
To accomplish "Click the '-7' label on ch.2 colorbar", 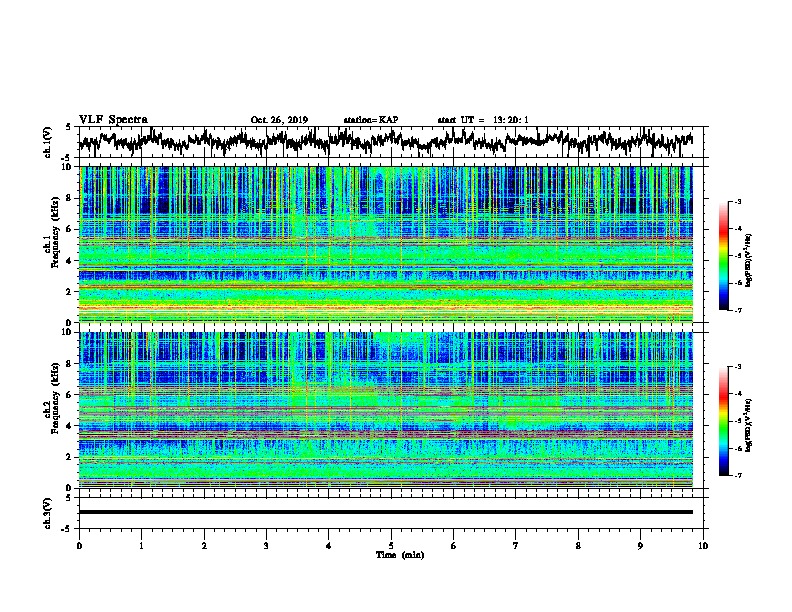I will point(737,476).
